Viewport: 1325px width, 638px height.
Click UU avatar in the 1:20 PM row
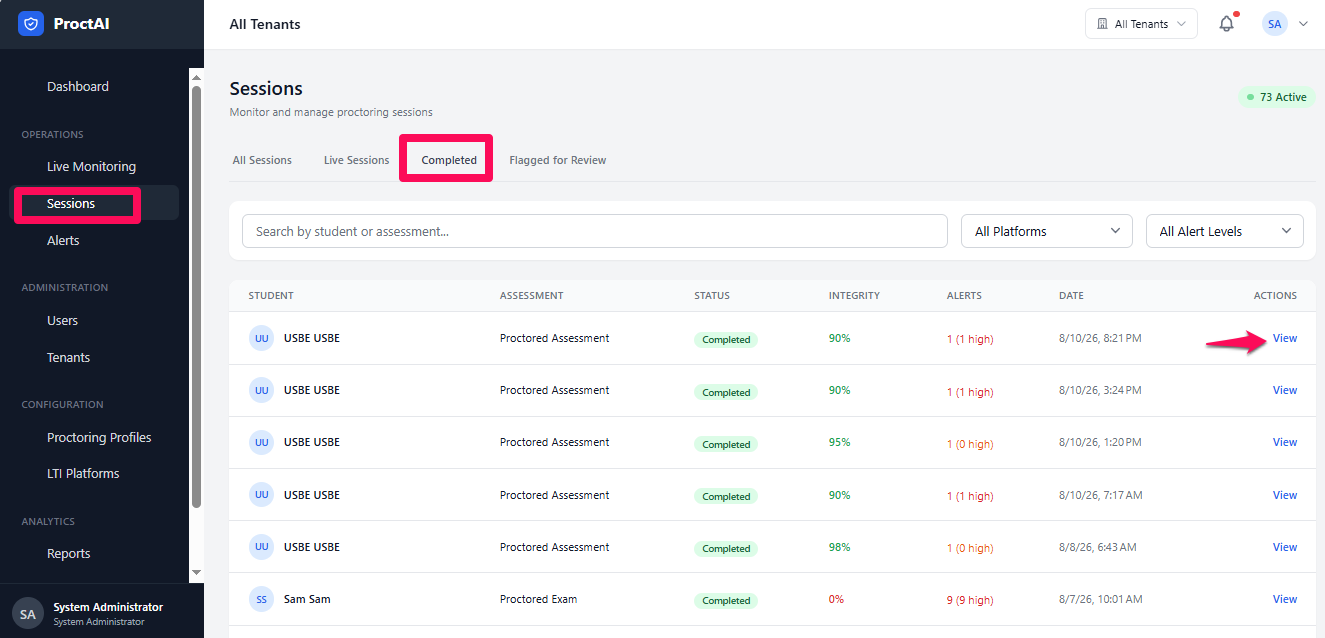(x=261, y=442)
